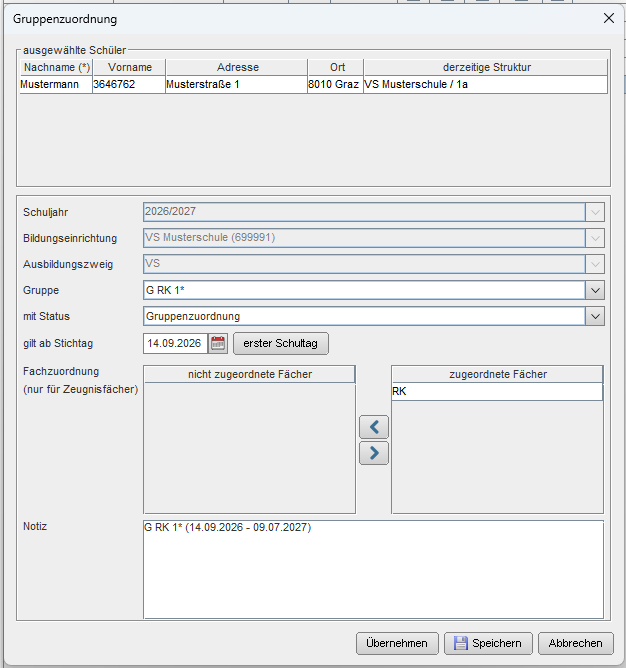This screenshot has height=668, width=626.
Task: Expand the Gruppe dropdown
Action: click(595, 291)
